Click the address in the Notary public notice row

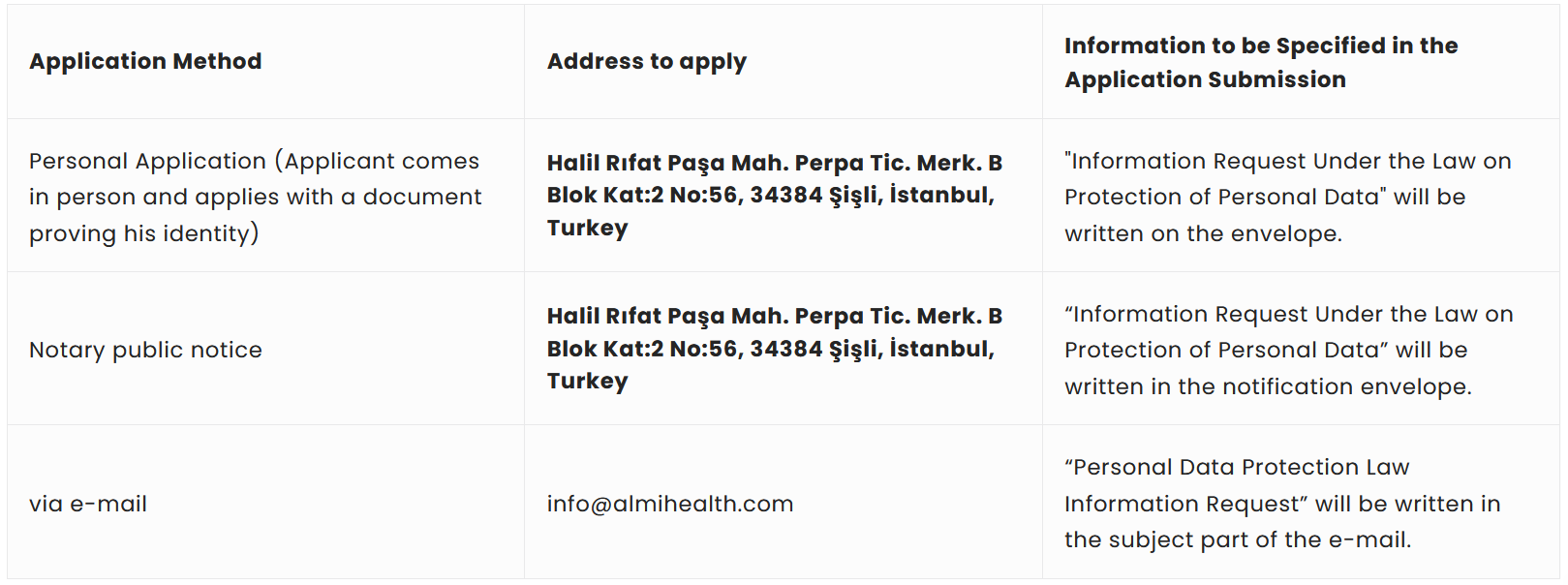773,349
